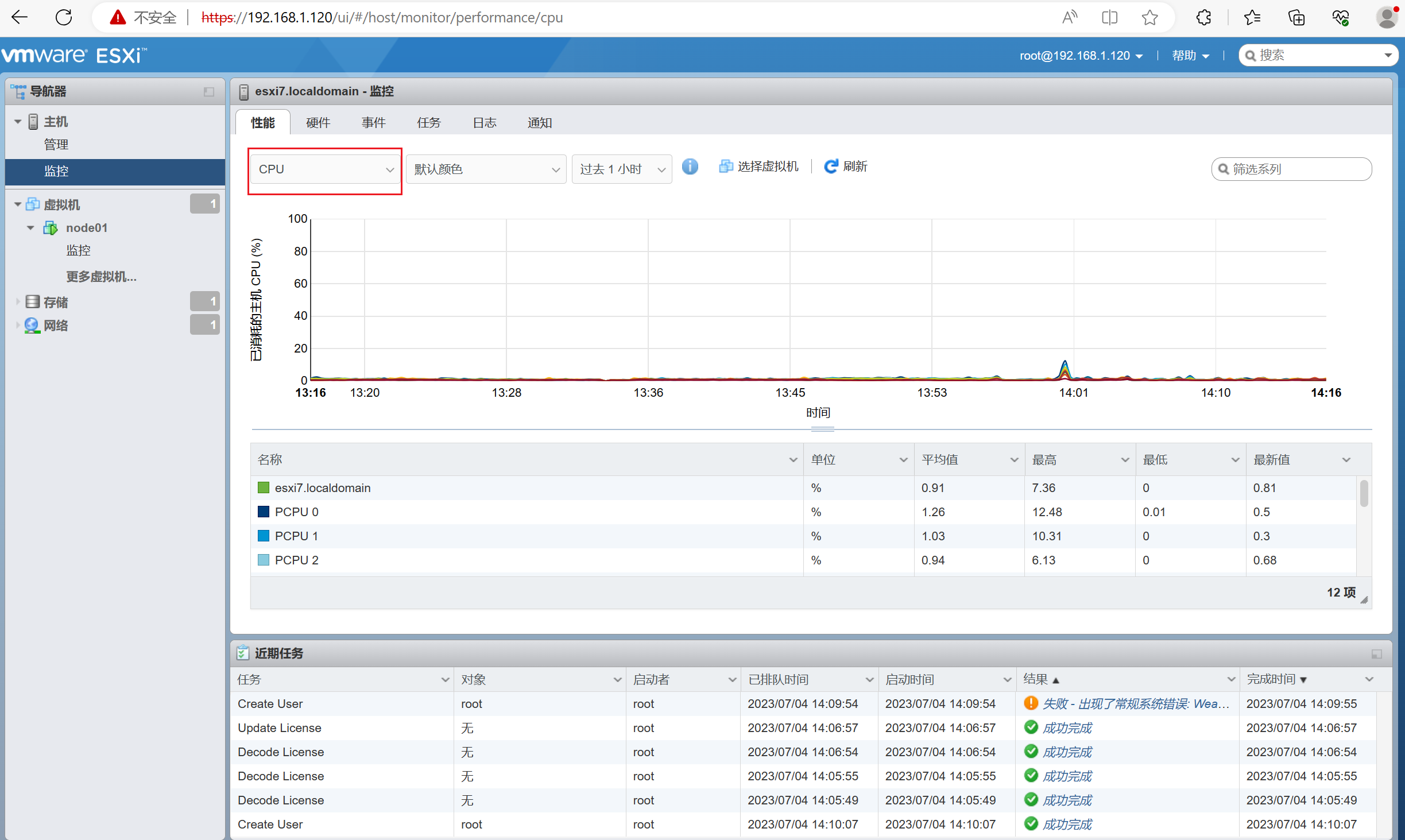Screen dimensions: 1405x840
Task: Click the 虚拟机 group icon
Action: tap(33, 204)
